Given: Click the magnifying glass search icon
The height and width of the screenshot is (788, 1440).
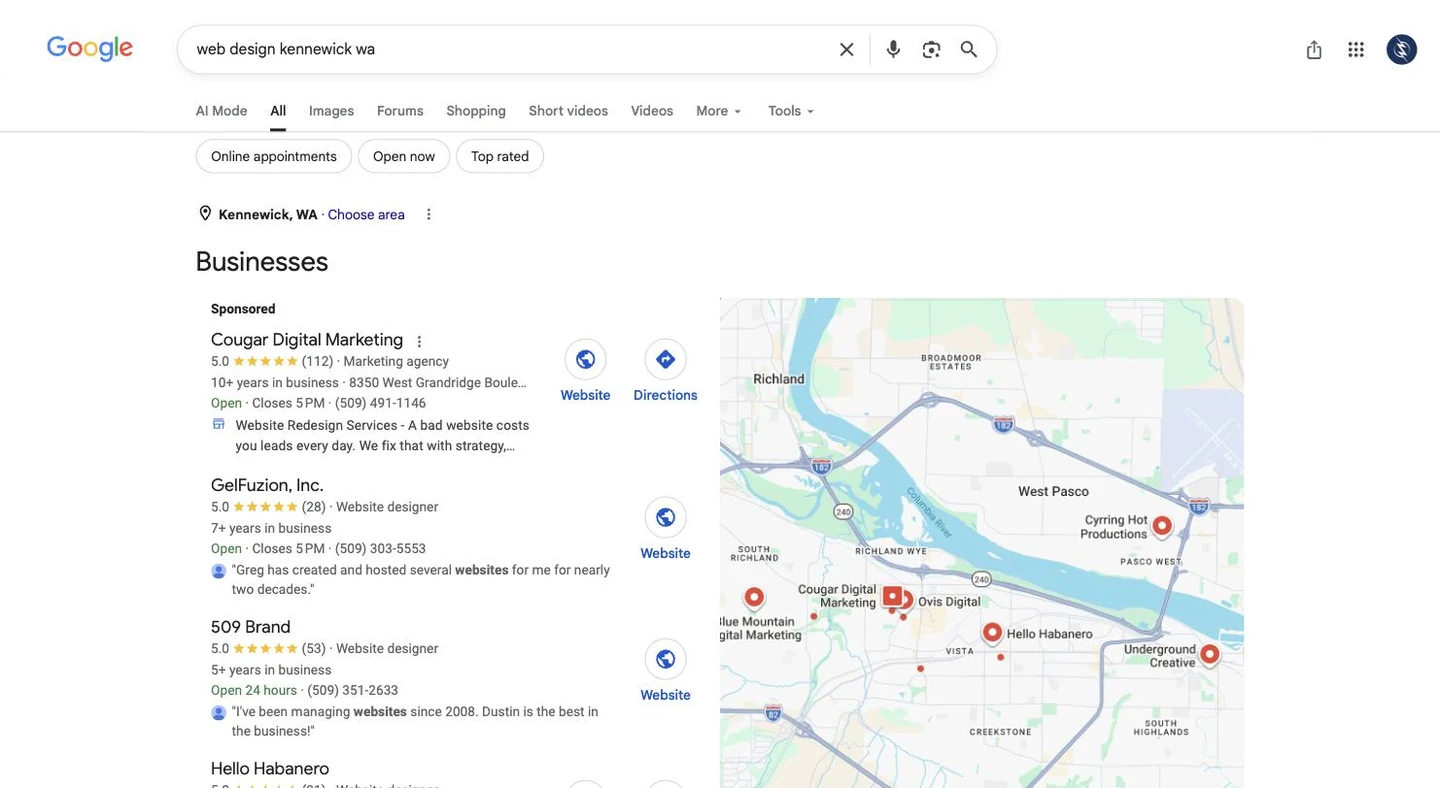Looking at the screenshot, I should pos(969,49).
